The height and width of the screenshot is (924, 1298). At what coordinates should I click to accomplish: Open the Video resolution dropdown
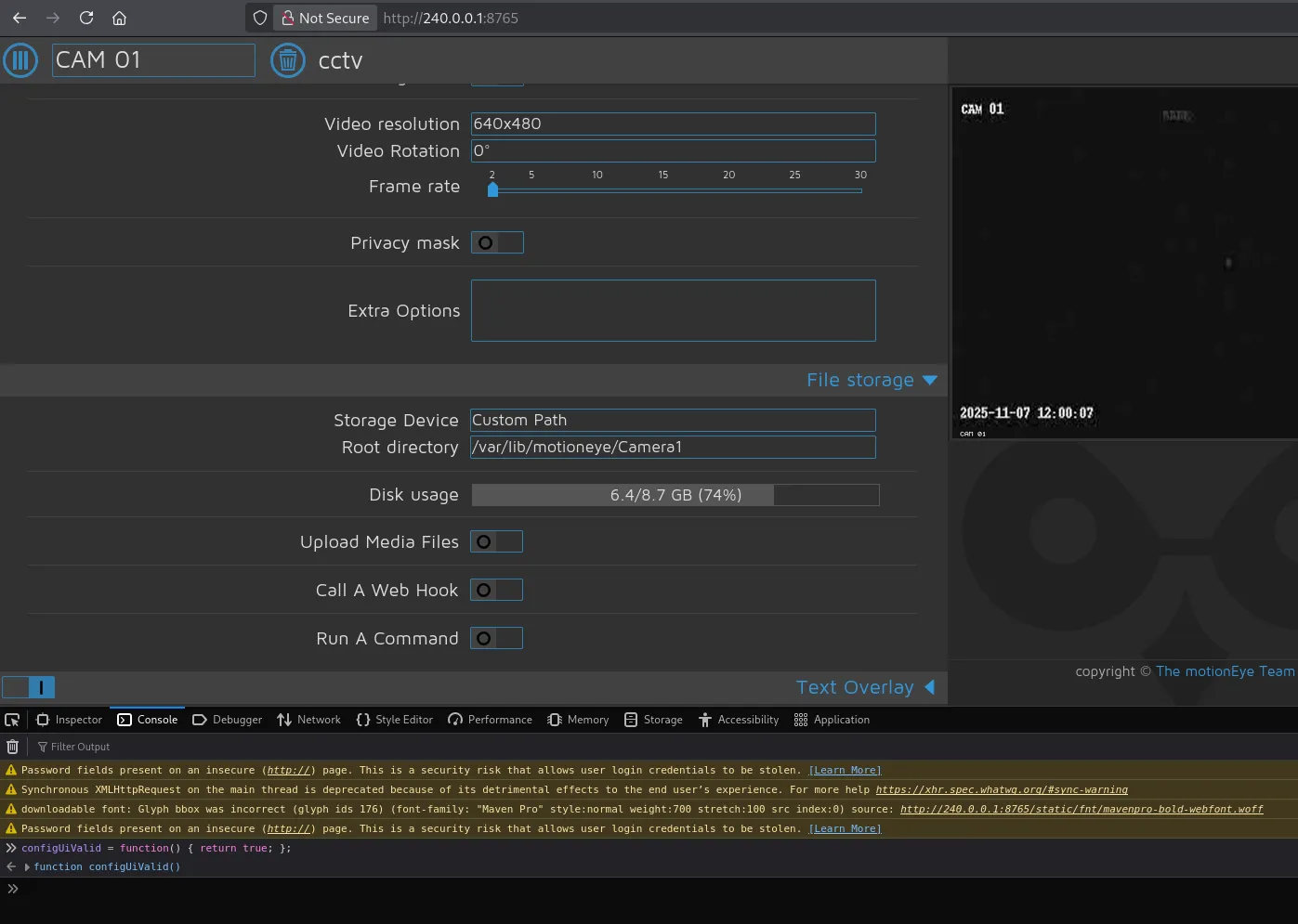[673, 124]
